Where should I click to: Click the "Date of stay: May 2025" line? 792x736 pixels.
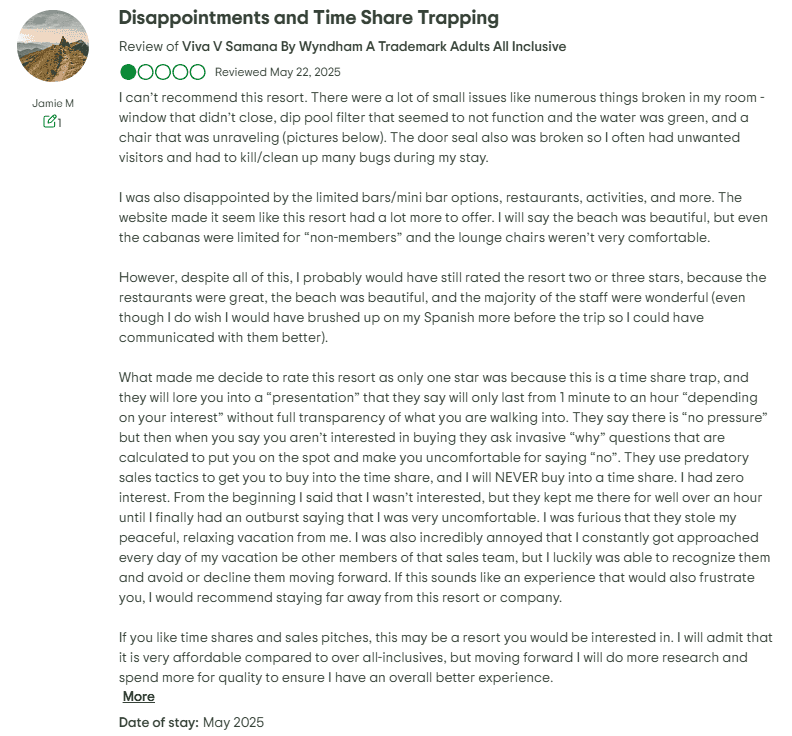pyautogui.click(x=191, y=721)
